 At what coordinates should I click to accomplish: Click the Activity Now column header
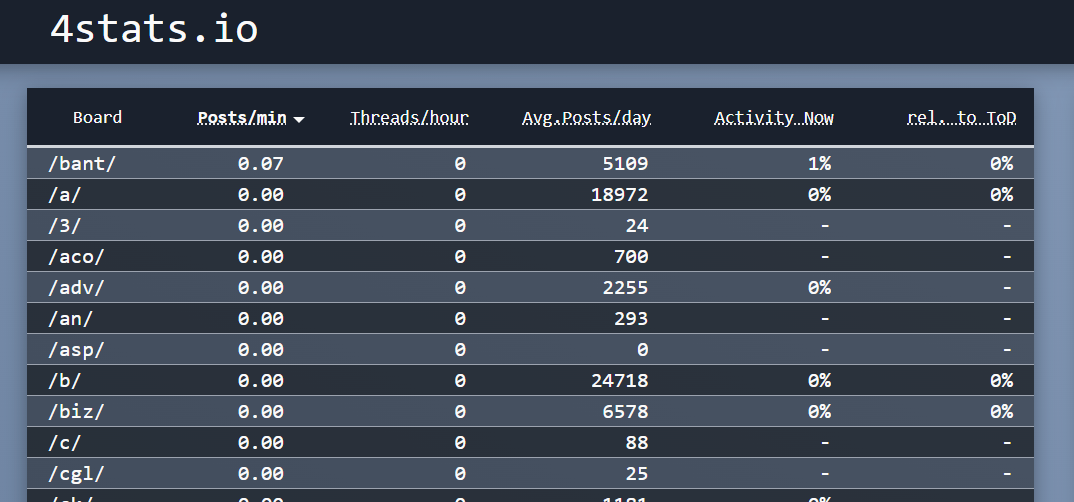click(x=773, y=118)
